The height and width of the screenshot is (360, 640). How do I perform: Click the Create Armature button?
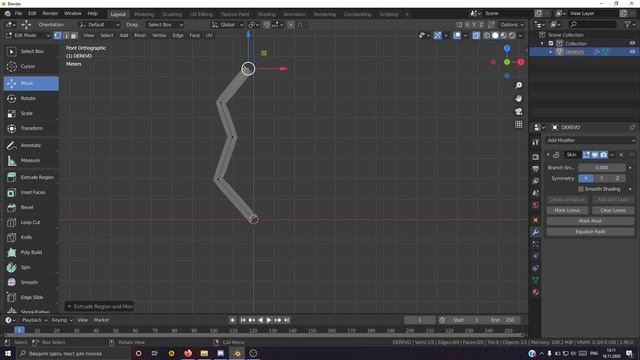click(x=567, y=200)
